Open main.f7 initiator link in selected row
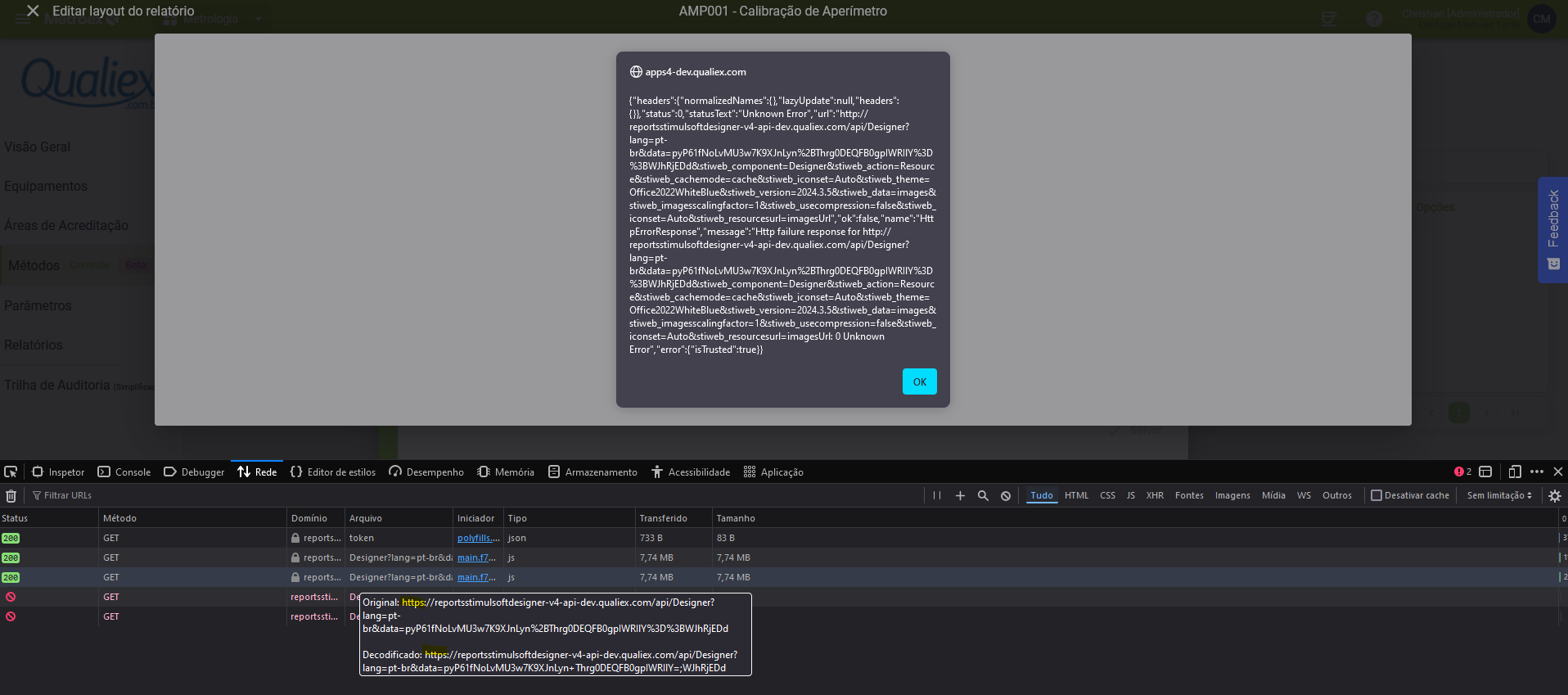Image resolution: width=1568 pixels, height=695 pixels. coord(476,577)
